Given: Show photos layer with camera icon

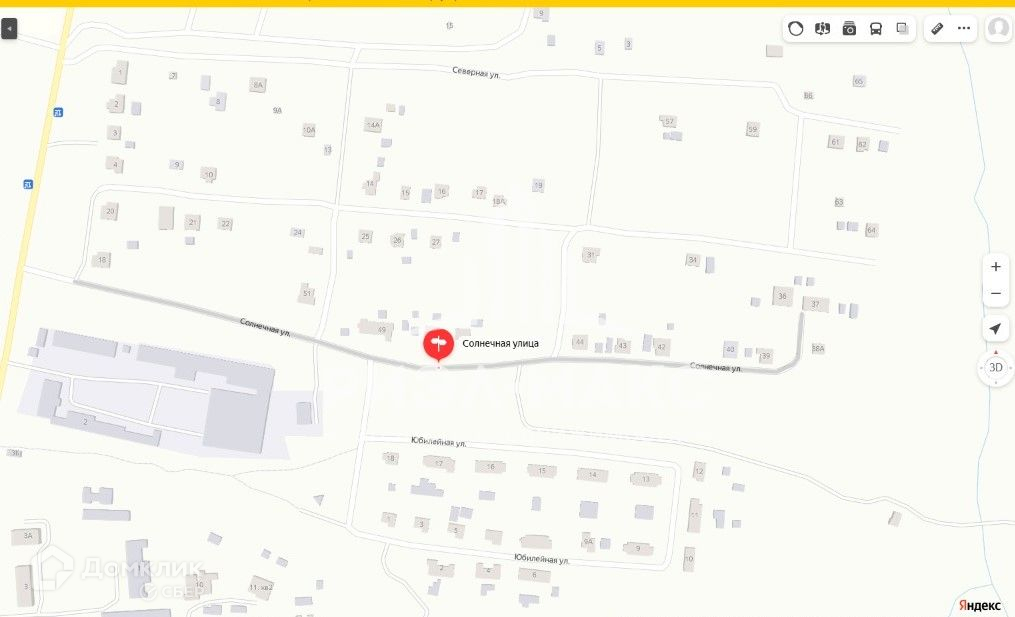Looking at the screenshot, I should (x=849, y=28).
